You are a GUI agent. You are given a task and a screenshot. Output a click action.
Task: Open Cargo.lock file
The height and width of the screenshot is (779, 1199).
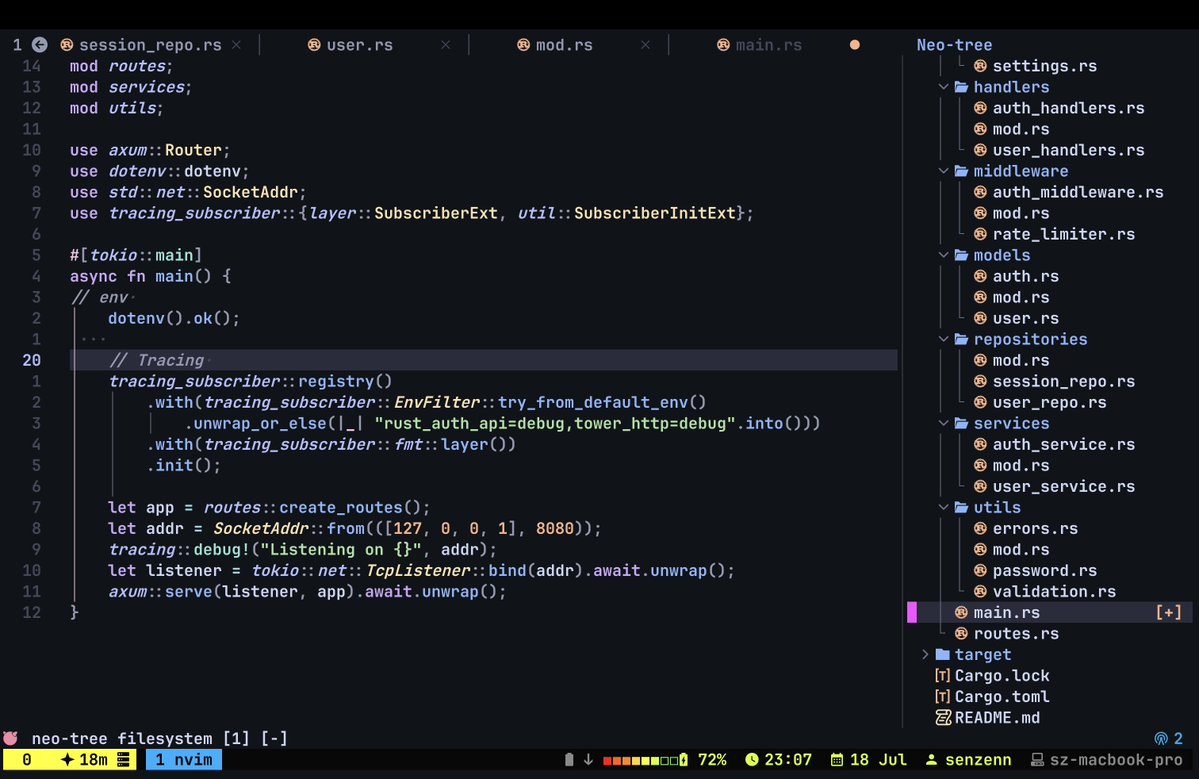click(1002, 676)
